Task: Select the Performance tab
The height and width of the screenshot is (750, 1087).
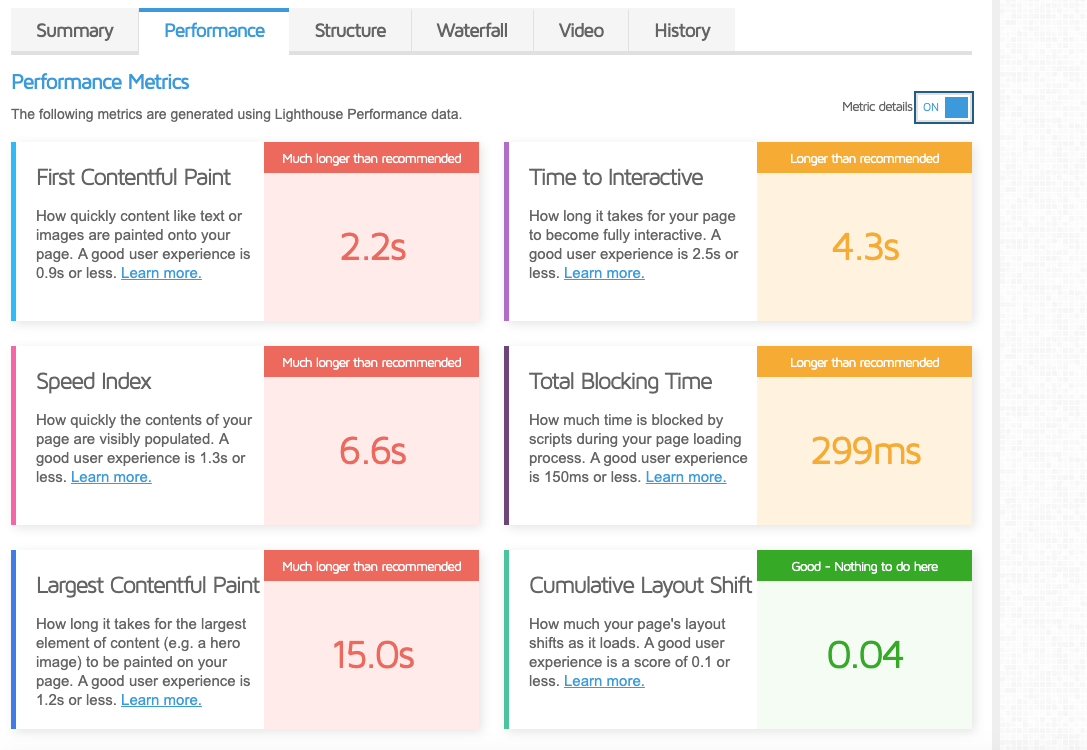Action: coord(214,30)
